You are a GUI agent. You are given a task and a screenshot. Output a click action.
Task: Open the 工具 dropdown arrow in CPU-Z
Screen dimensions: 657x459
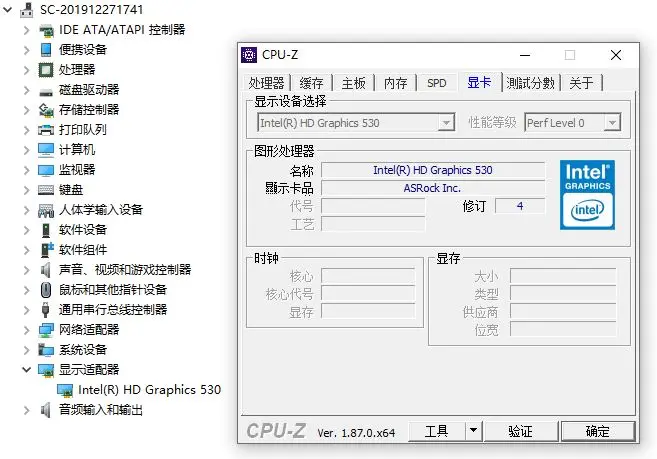[x=473, y=430]
